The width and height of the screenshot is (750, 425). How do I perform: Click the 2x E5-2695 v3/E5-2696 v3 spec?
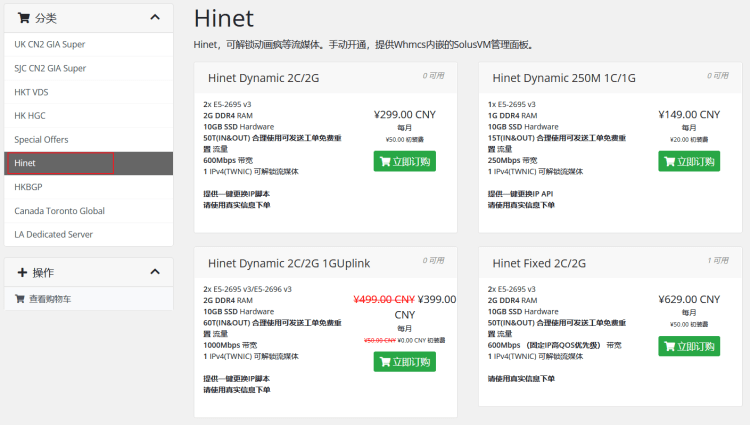coord(247,289)
